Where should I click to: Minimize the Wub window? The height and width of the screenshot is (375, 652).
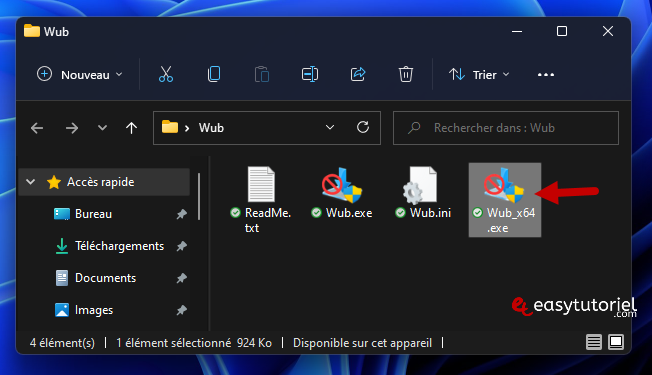[x=517, y=31]
